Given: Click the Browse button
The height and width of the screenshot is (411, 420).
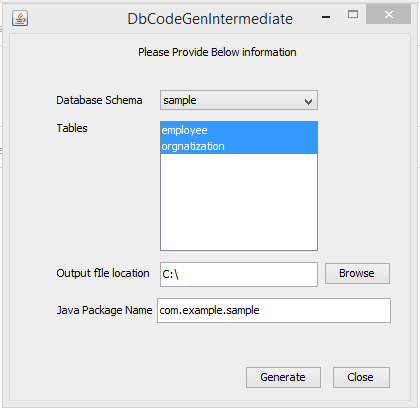Looking at the screenshot, I should coord(357,274).
